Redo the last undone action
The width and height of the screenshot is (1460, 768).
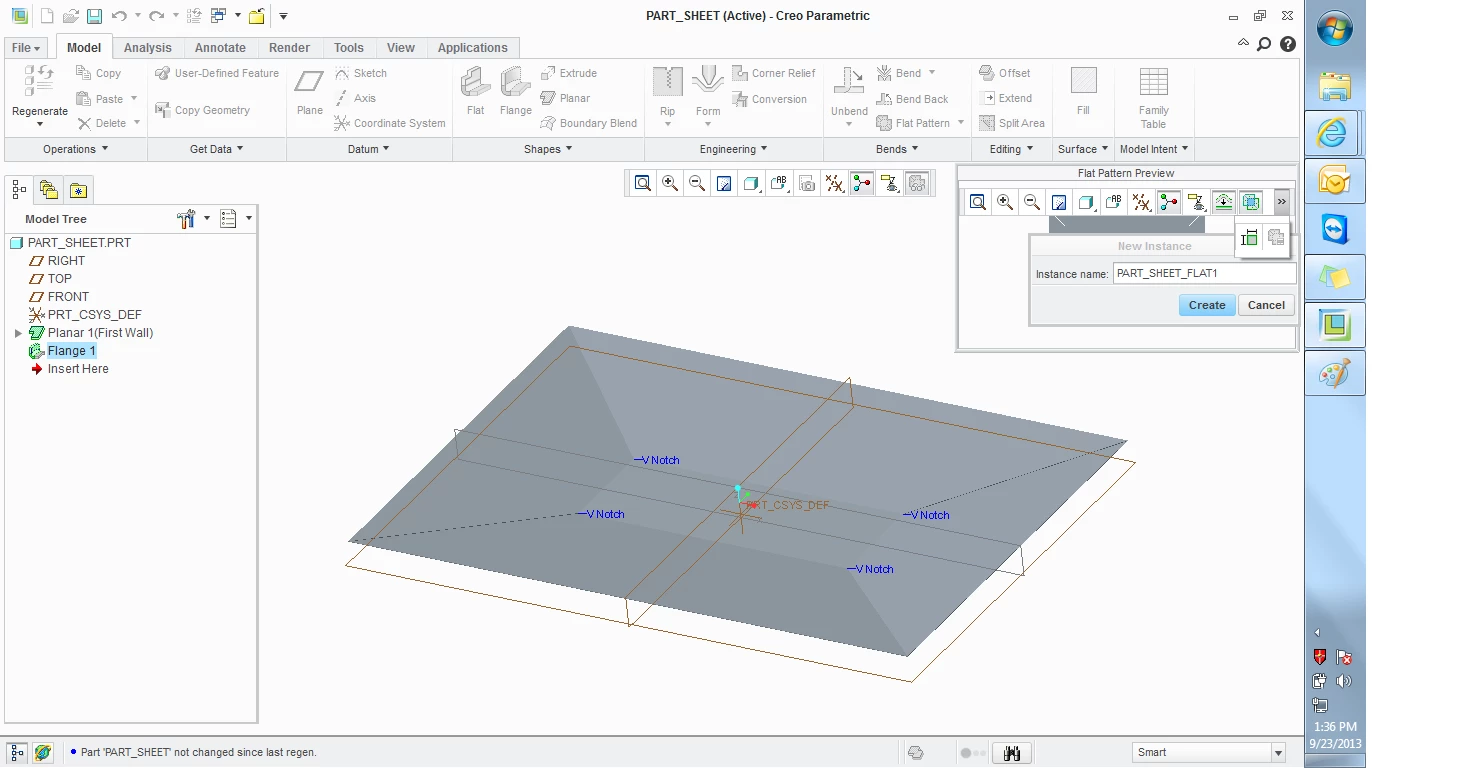156,16
